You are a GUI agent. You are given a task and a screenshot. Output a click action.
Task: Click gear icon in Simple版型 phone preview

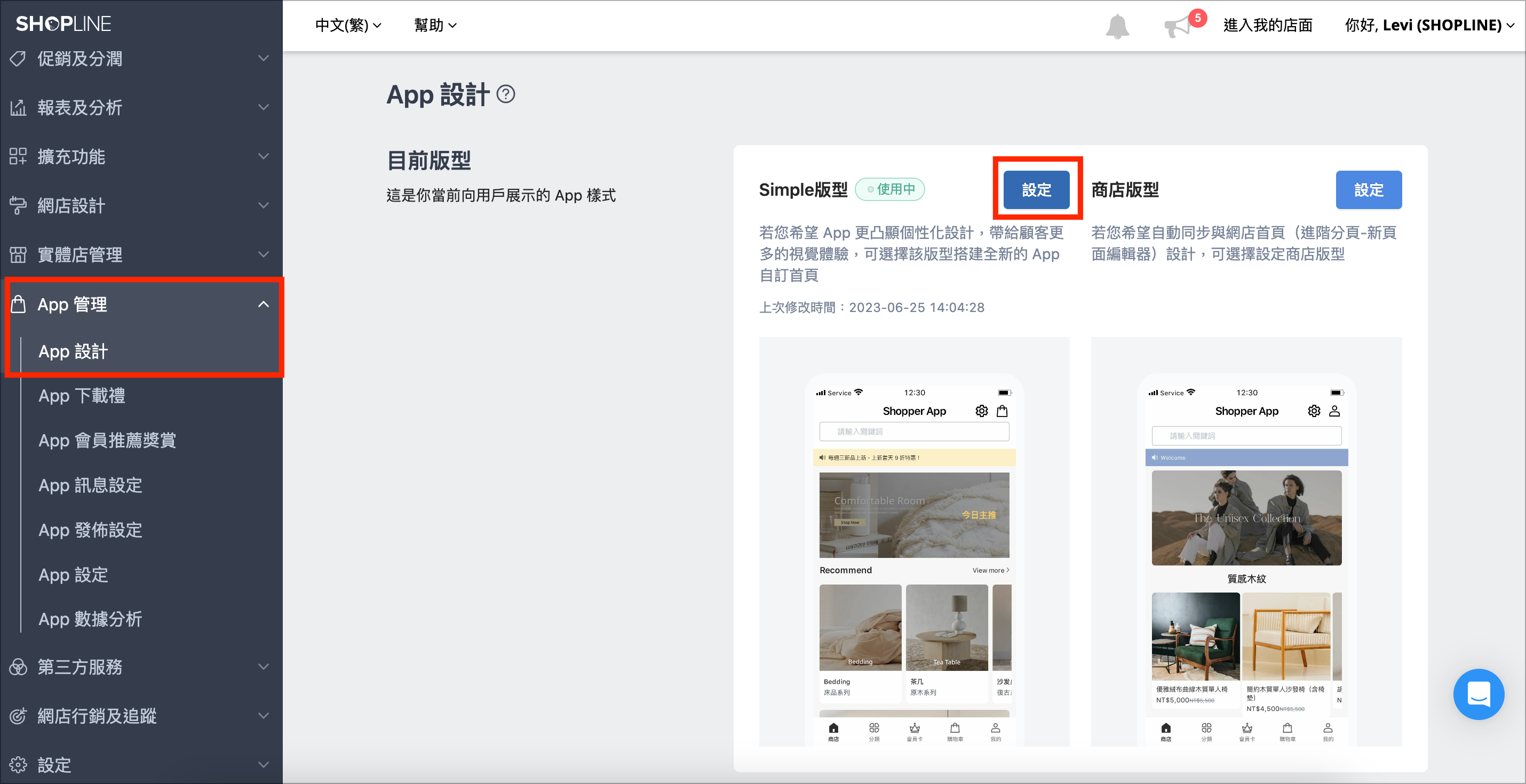coord(982,411)
